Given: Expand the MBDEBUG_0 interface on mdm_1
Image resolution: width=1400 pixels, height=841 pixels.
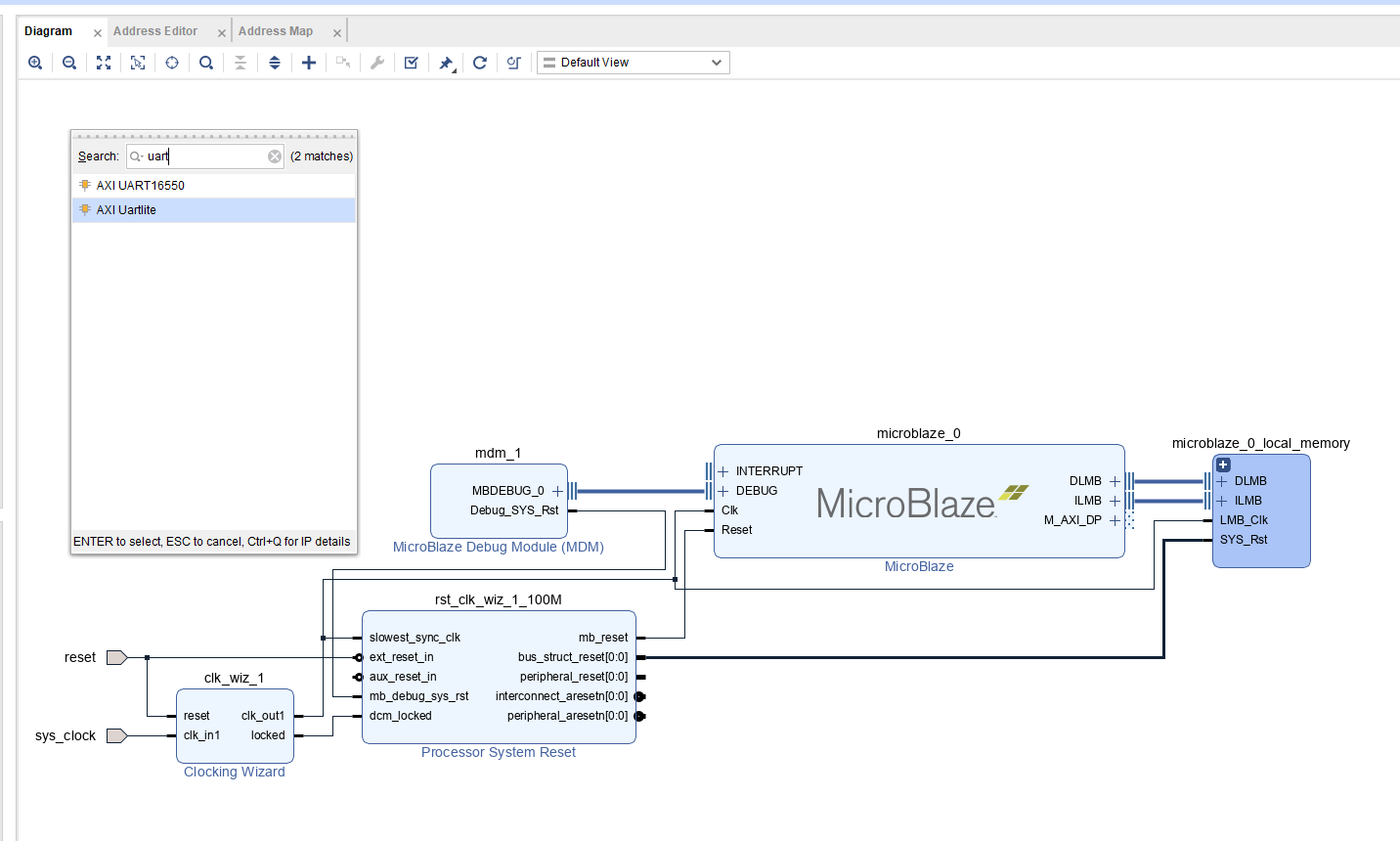Looking at the screenshot, I should coord(557,491).
